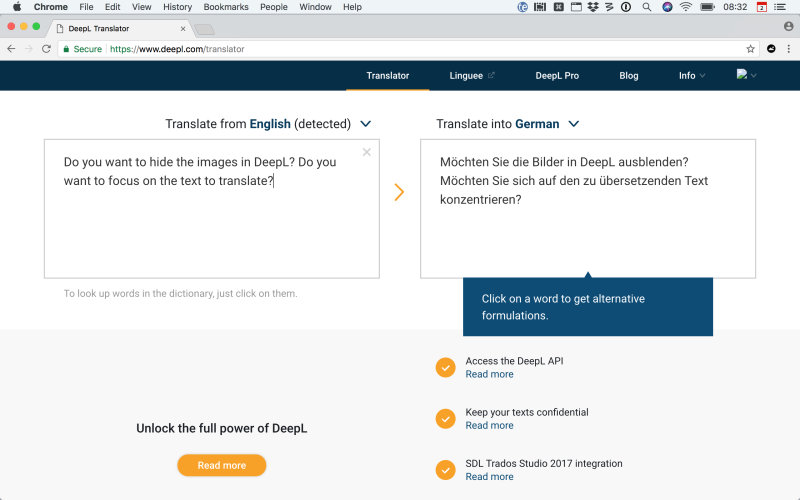Screen dimensions: 800x500
Task: Bookmark this page with the star icon
Action: 750,49
